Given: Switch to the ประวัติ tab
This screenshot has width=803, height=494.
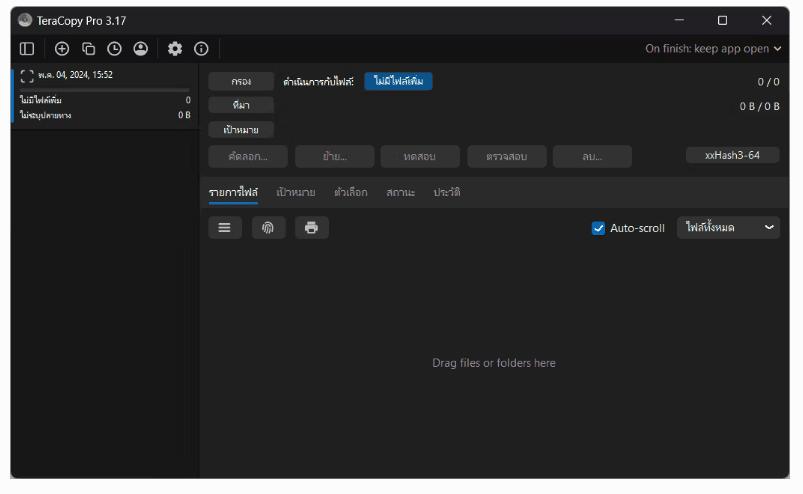Looking at the screenshot, I should [447, 192].
